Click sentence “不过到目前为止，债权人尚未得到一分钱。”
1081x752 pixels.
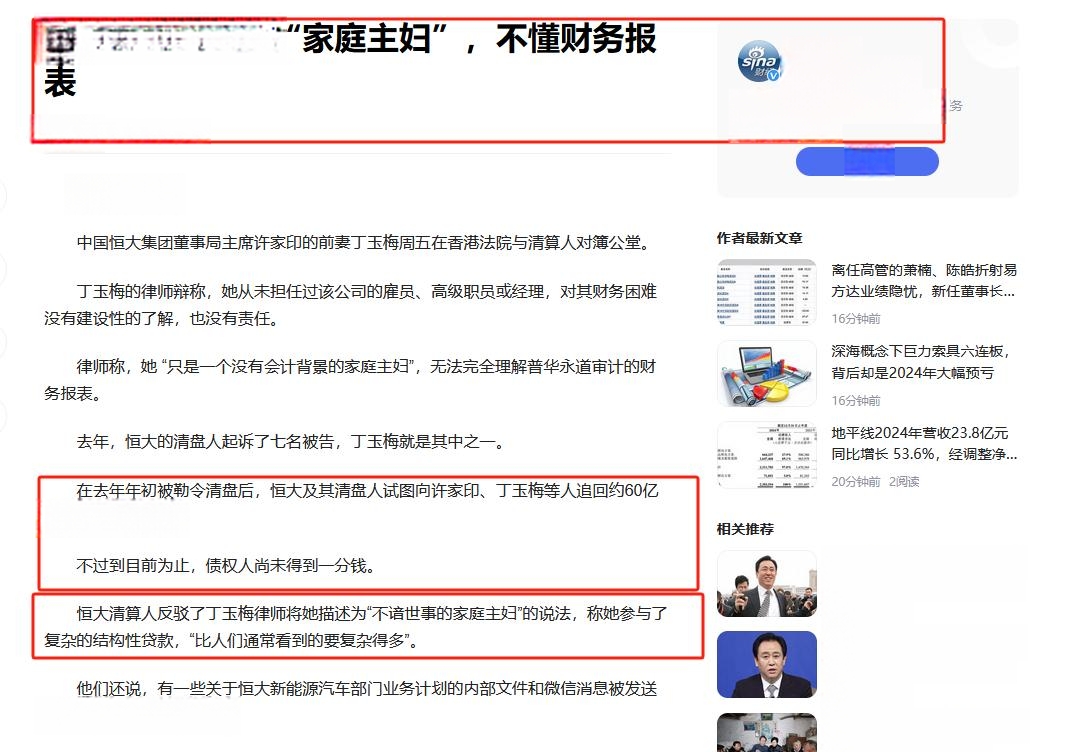click(227, 566)
